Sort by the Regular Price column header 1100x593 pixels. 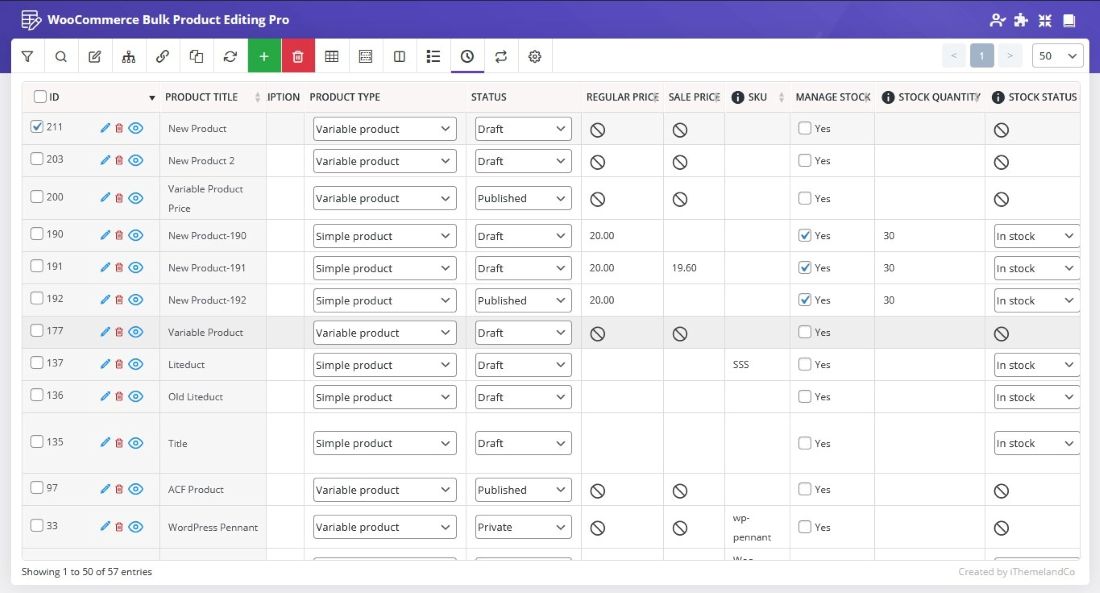(x=621, y=97)
